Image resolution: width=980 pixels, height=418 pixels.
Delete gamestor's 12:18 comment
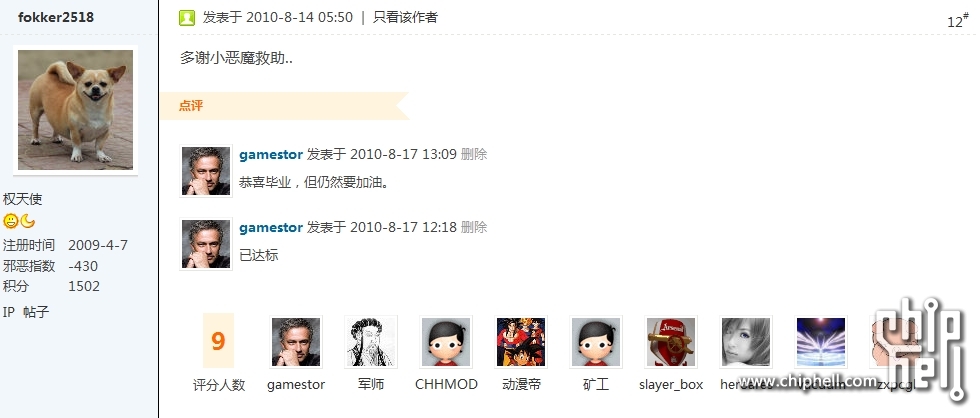(474, 227)
